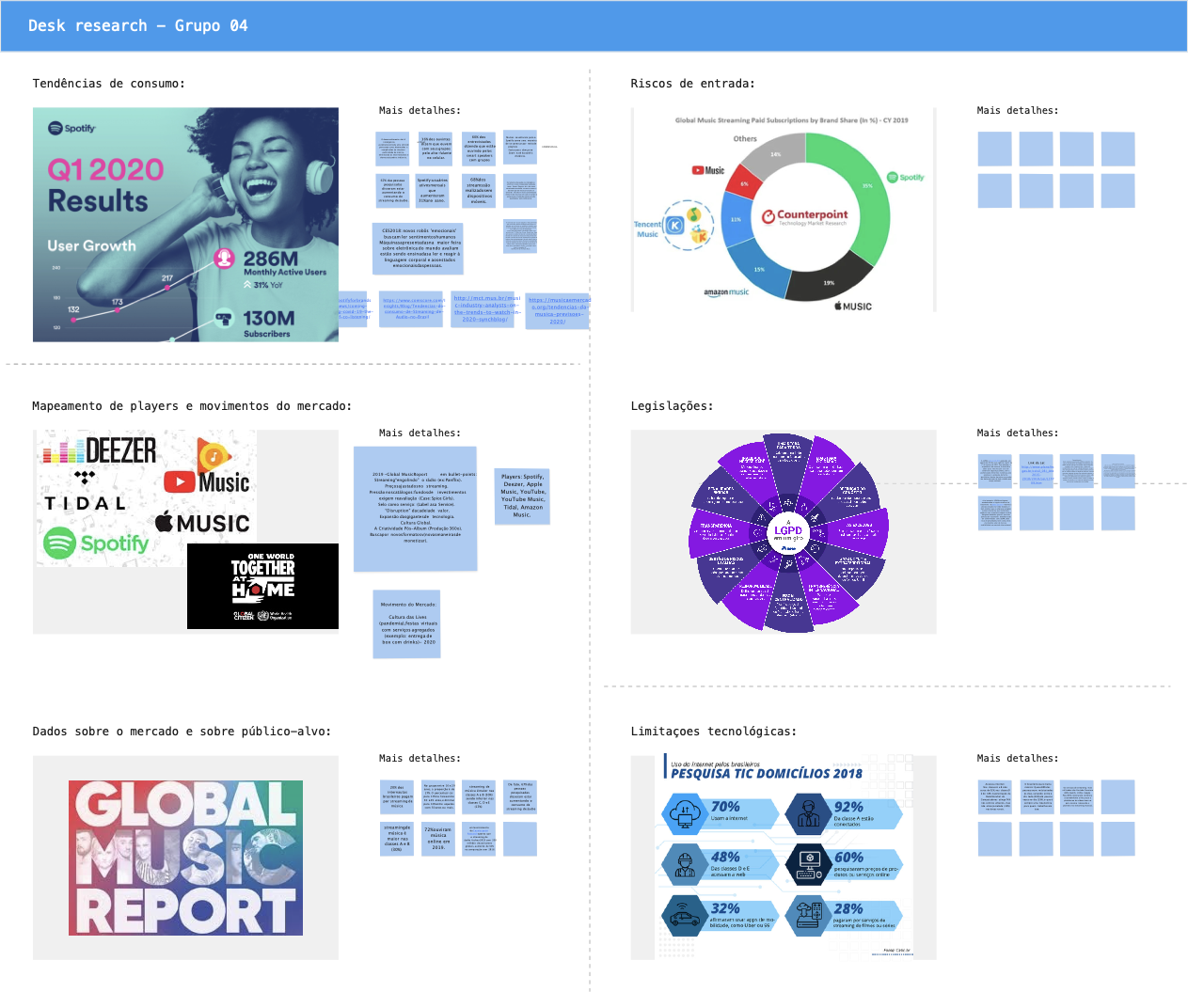Click the Google Play Music icon in the collage

[x=214, y=455]
